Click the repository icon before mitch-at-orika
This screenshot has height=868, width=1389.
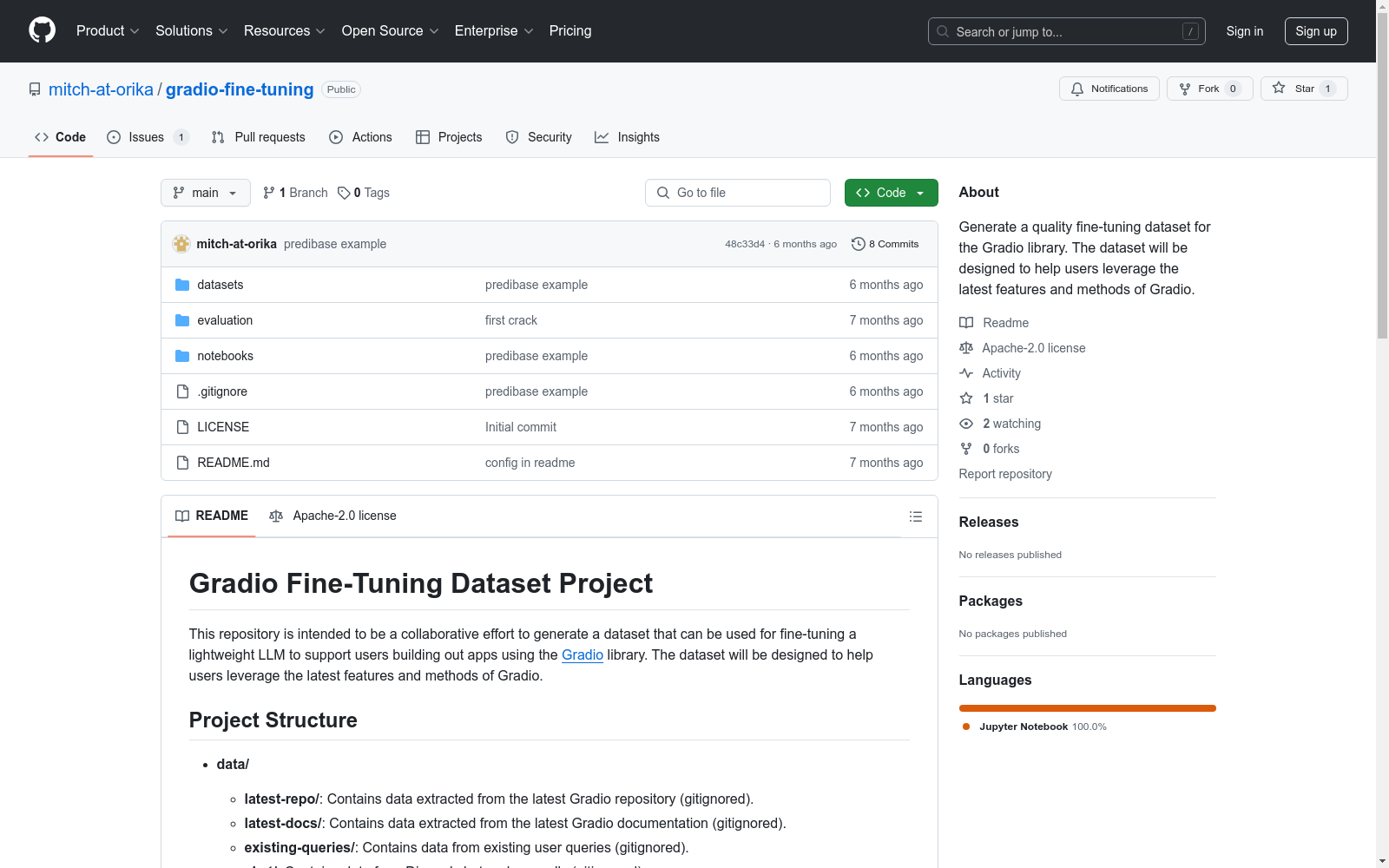pos(35,89)
